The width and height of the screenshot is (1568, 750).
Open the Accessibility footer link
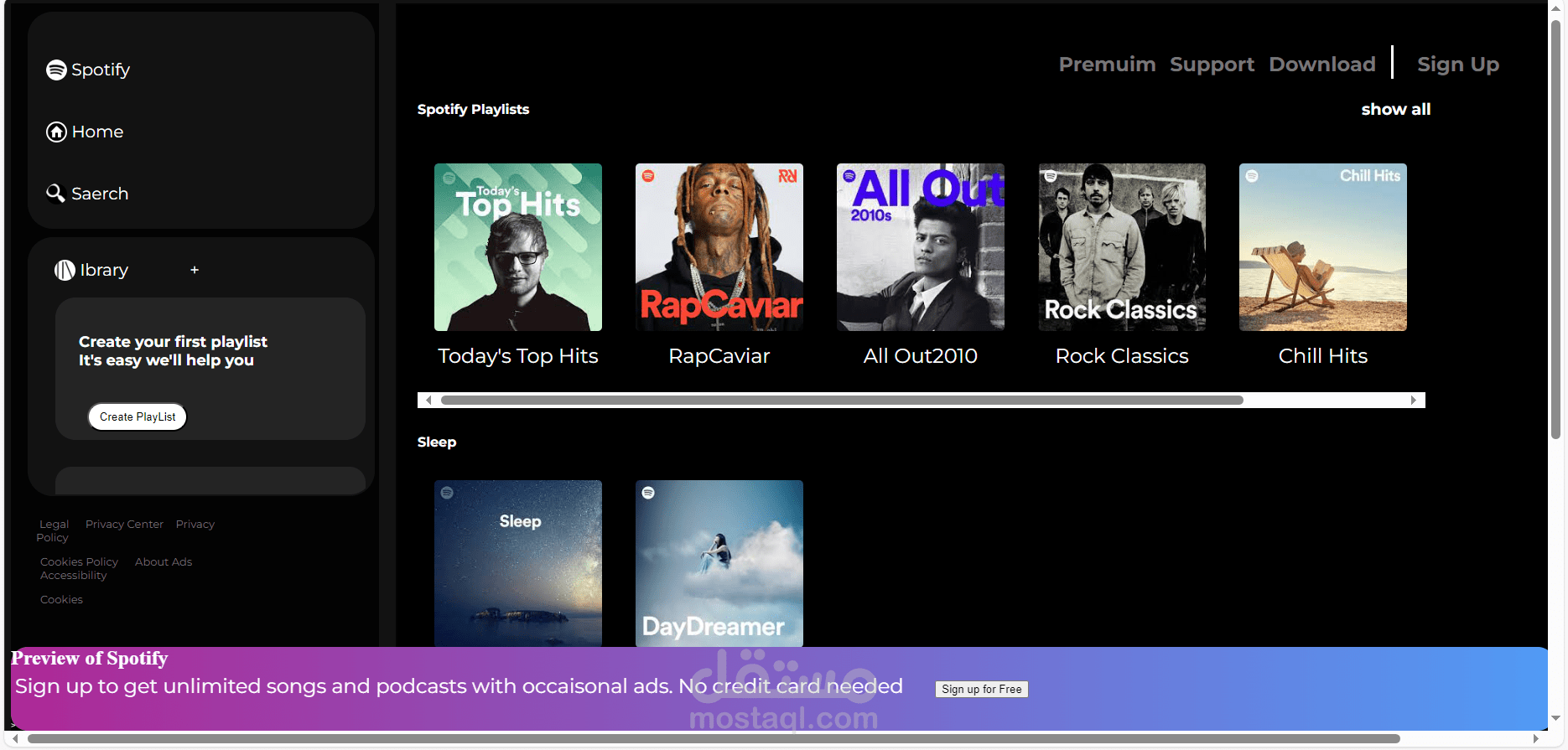(x=74, y=575)
